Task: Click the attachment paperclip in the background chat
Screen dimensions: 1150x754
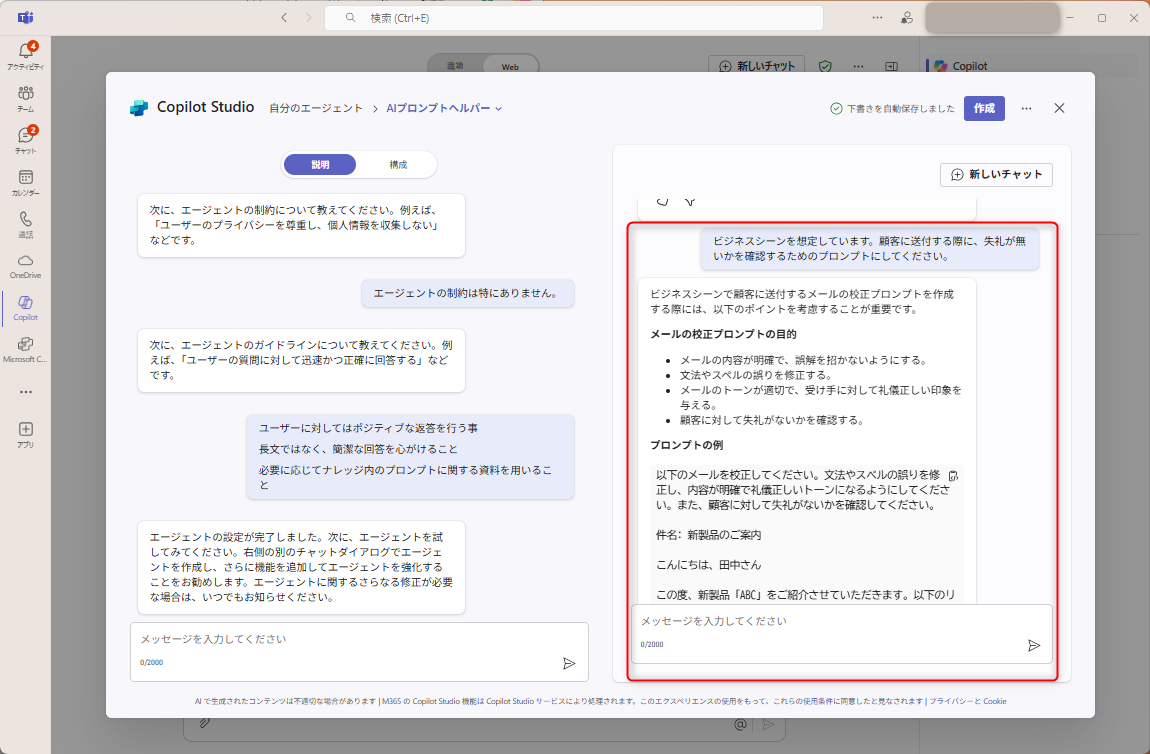Action: [x=205, y=724]
